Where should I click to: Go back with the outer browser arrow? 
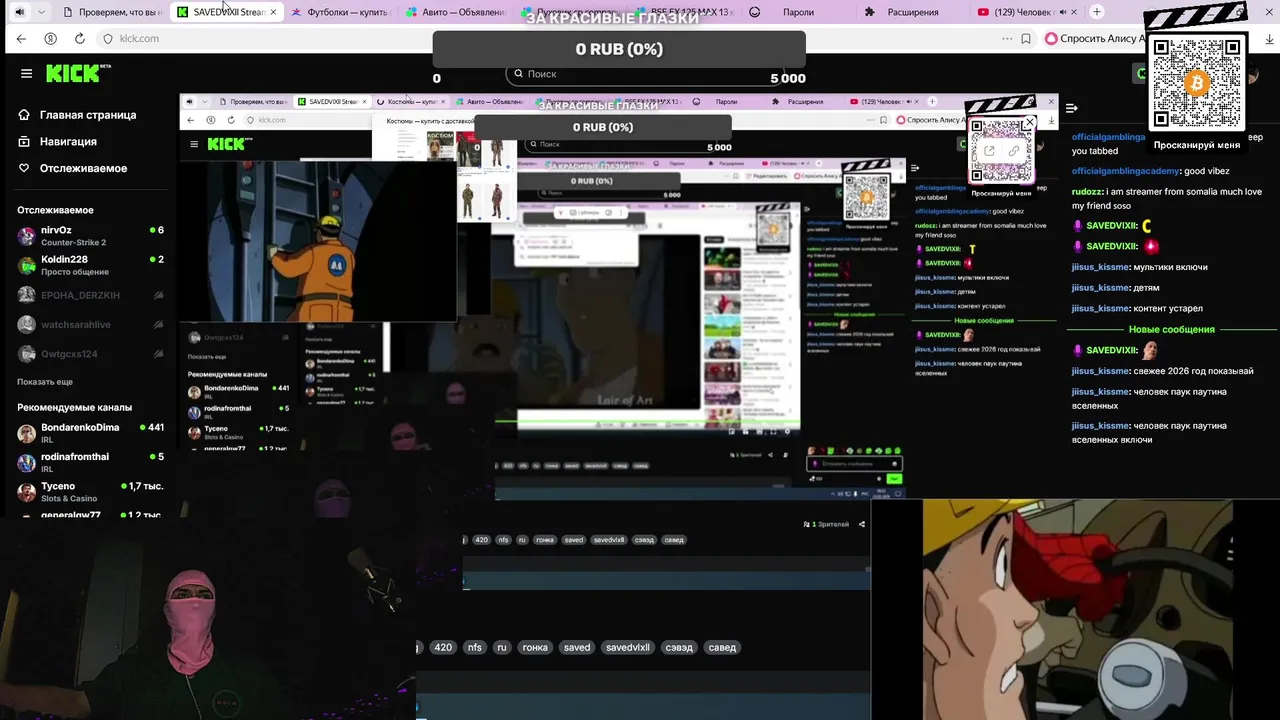coord(21,38)
